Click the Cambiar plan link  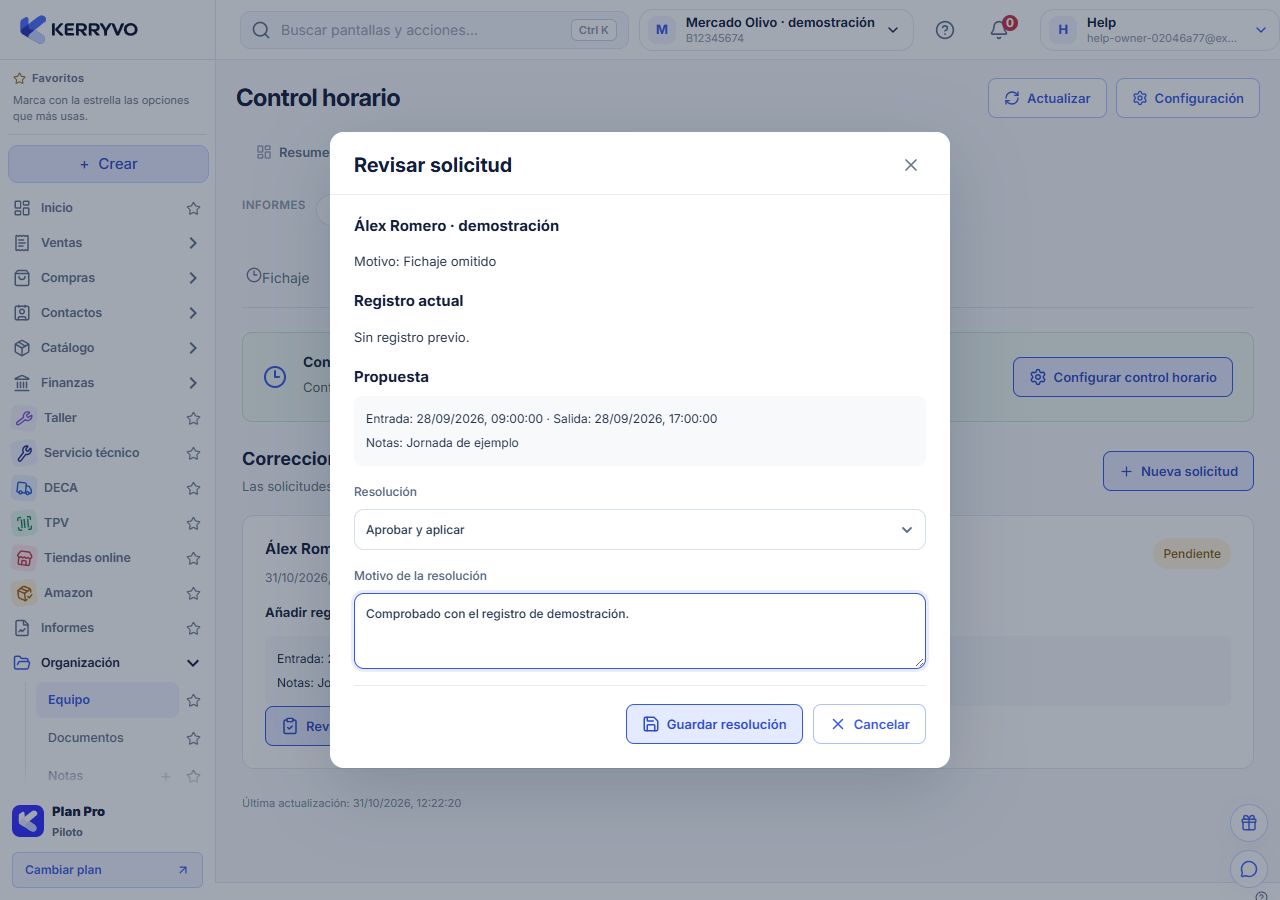pyautogui.click(x=107, y=870)
